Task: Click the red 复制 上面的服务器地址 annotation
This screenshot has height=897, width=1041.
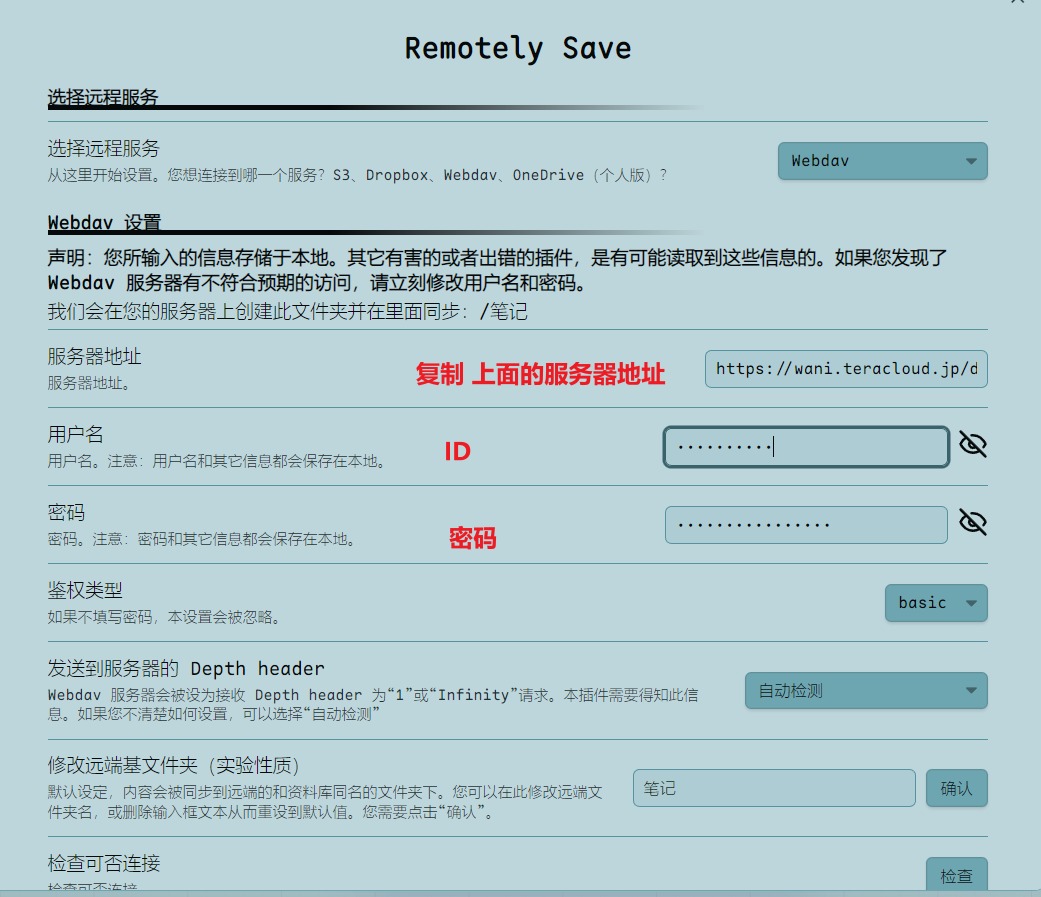Action: pyautogui.click(x=540, y=375)
